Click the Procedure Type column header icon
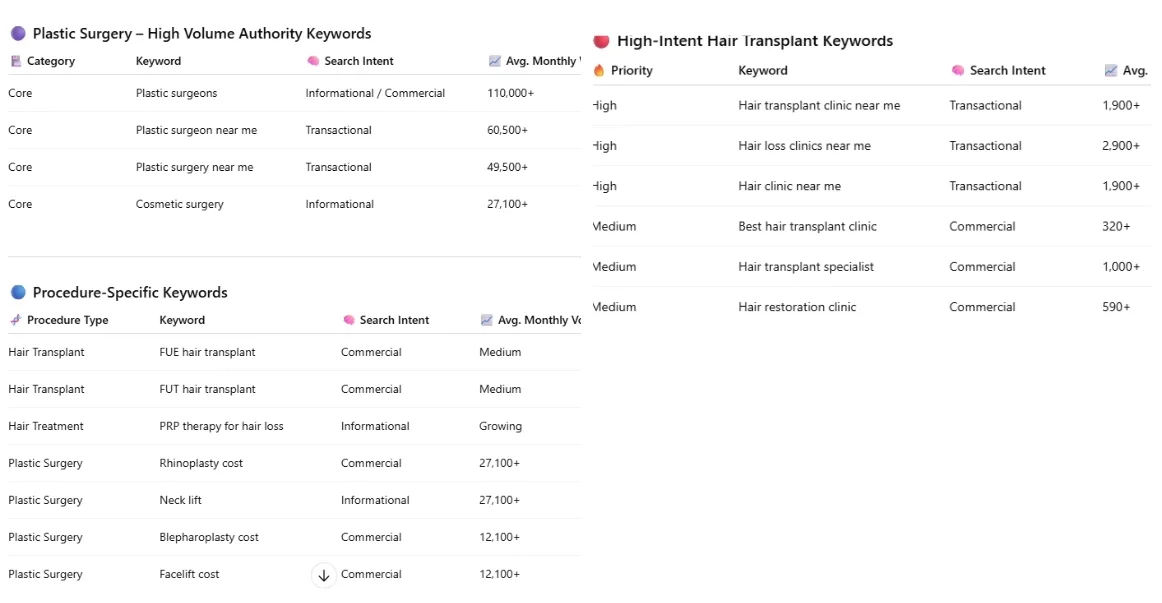 click(16, 320)
